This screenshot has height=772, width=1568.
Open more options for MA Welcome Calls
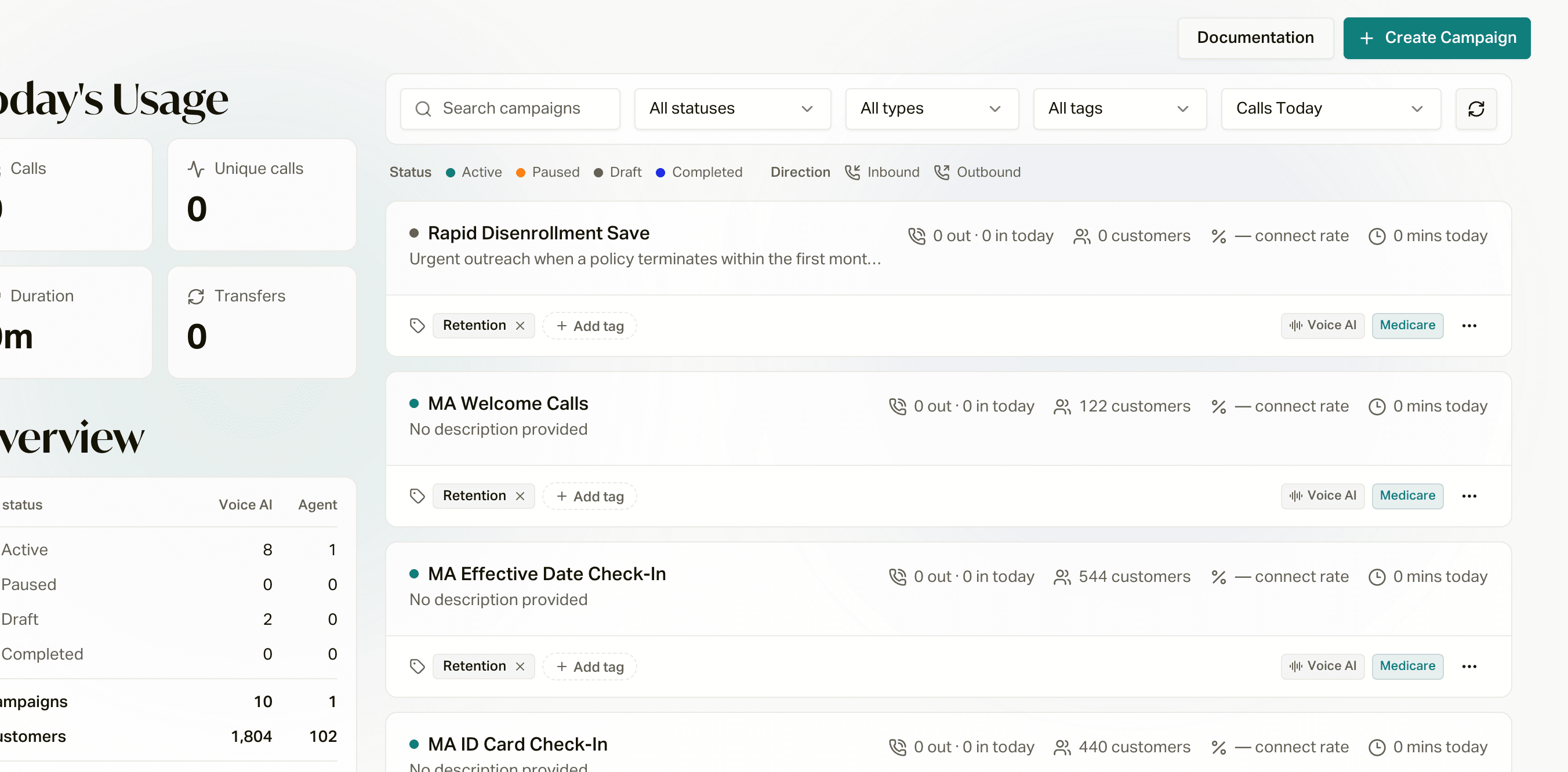(x=1469, y=496)
